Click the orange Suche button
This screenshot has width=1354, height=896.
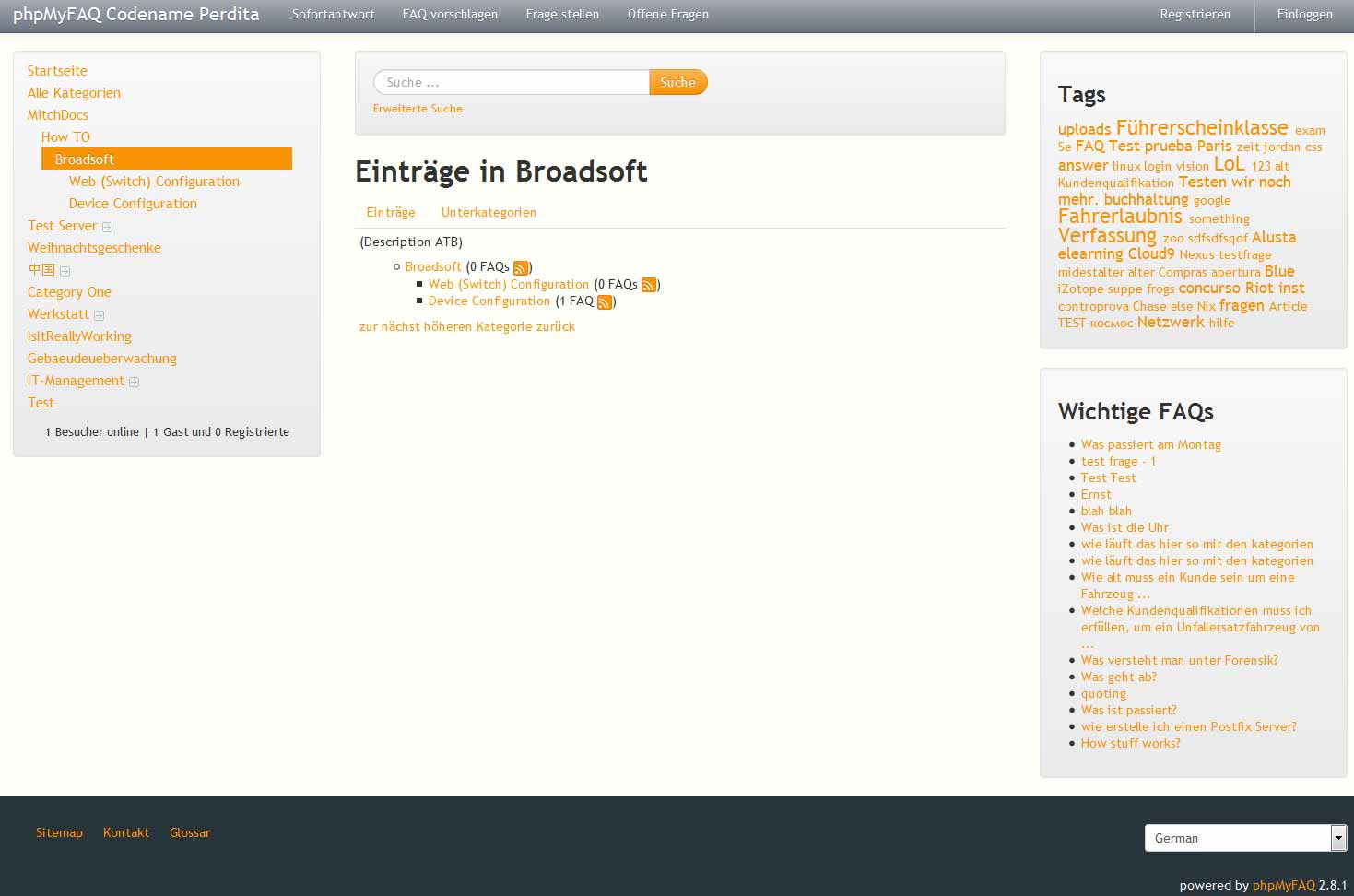tap(677, 82)
